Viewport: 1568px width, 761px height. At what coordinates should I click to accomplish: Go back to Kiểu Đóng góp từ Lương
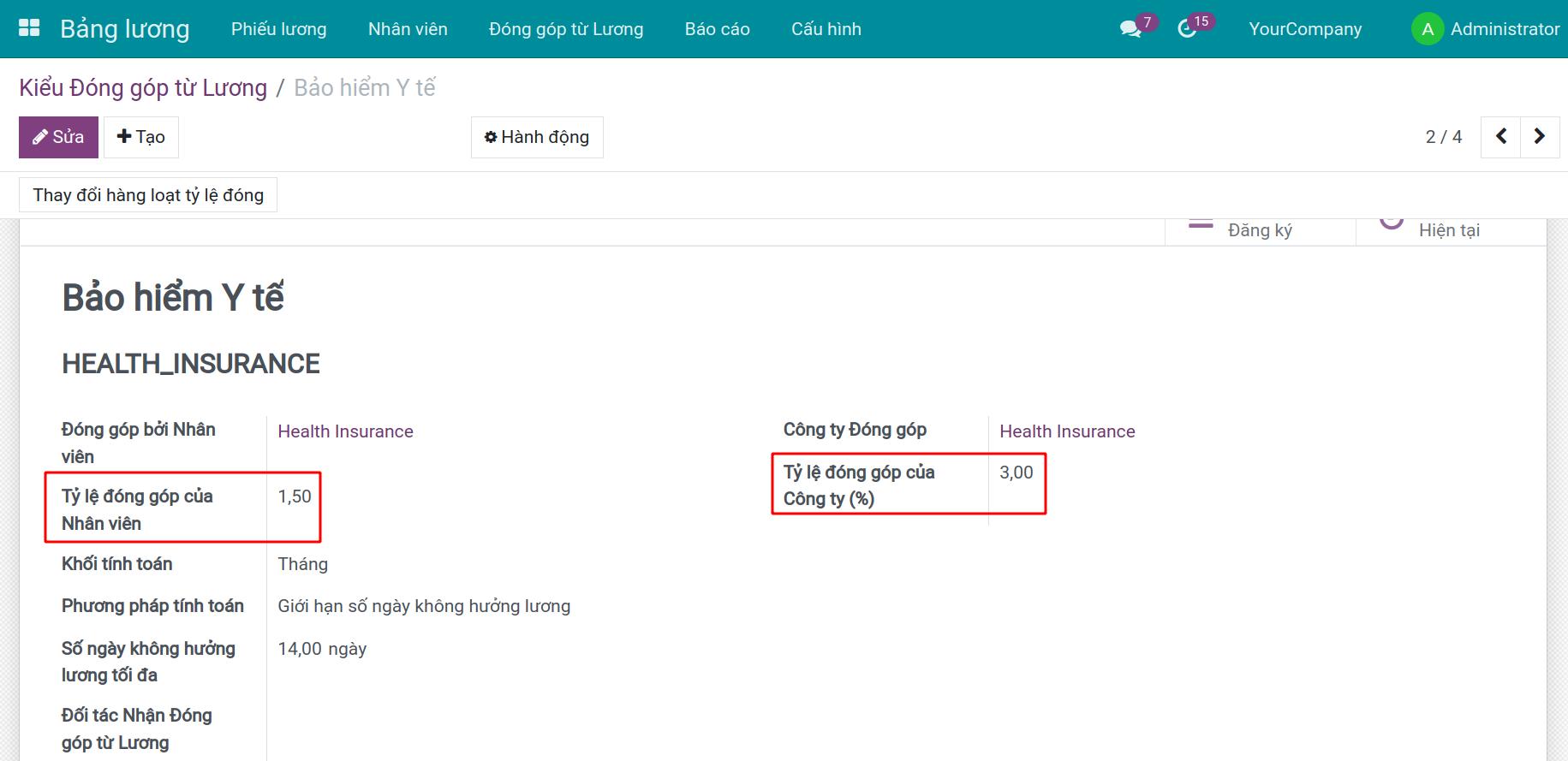coord(143,88)
